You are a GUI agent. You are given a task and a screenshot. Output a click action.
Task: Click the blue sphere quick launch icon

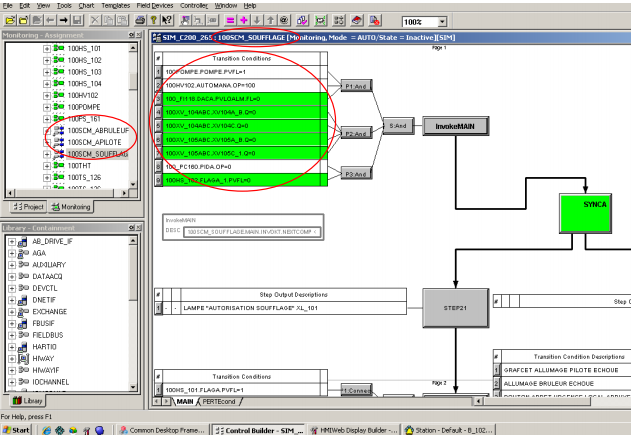click(x=100, y=430)
